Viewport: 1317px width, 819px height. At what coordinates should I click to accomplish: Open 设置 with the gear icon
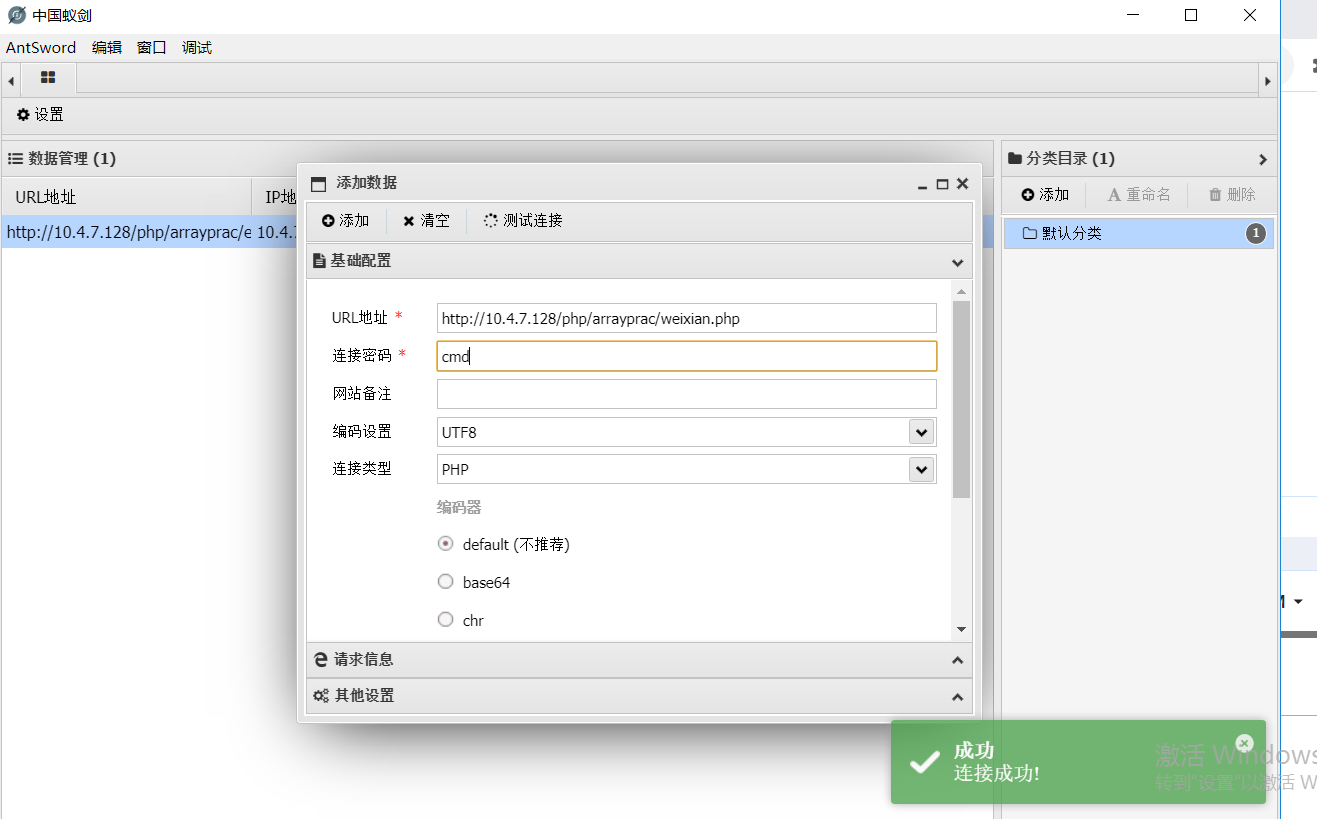[40, 115]
